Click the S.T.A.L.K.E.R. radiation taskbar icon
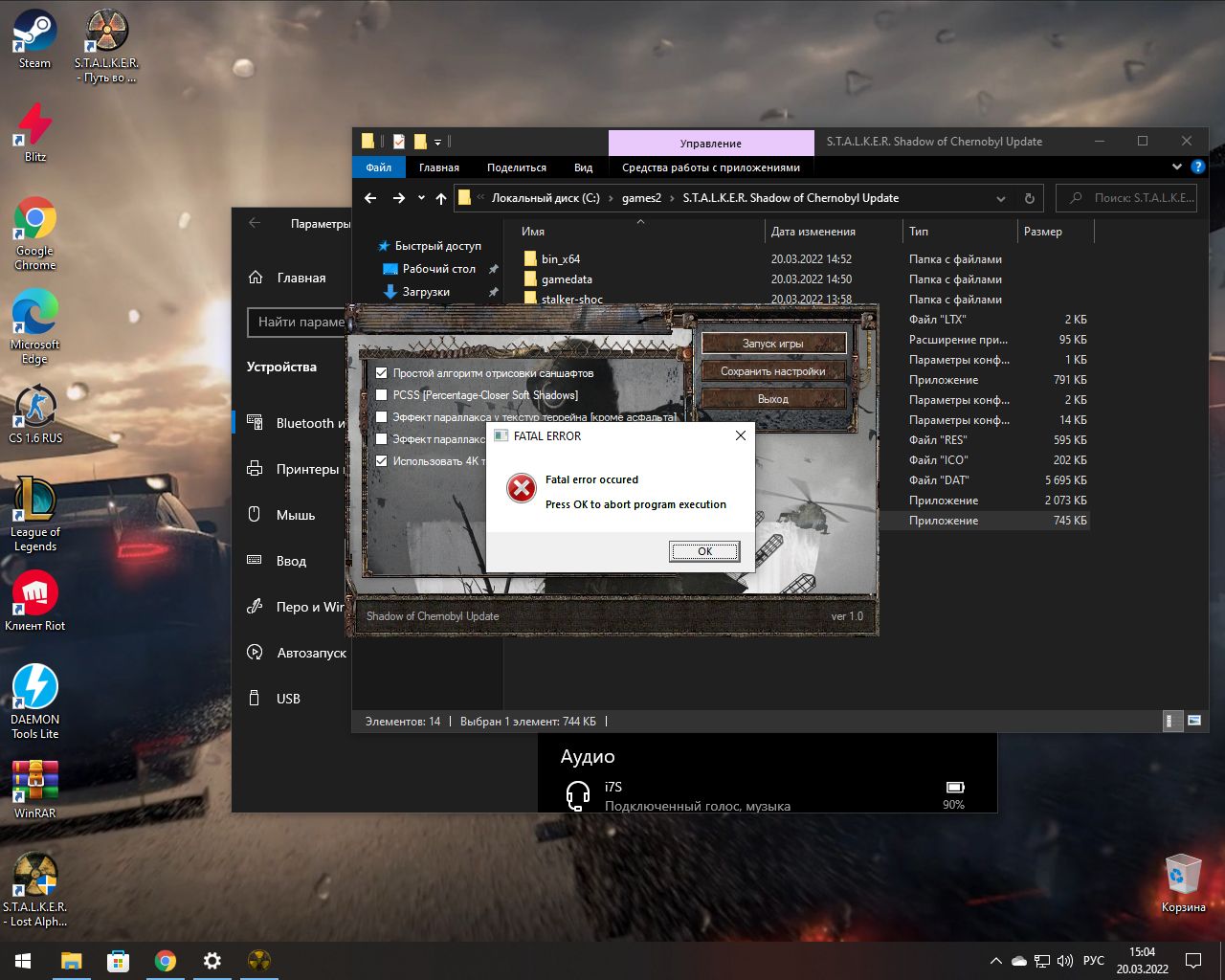This screenshot has width=1225, height=980. click(258, 960)
